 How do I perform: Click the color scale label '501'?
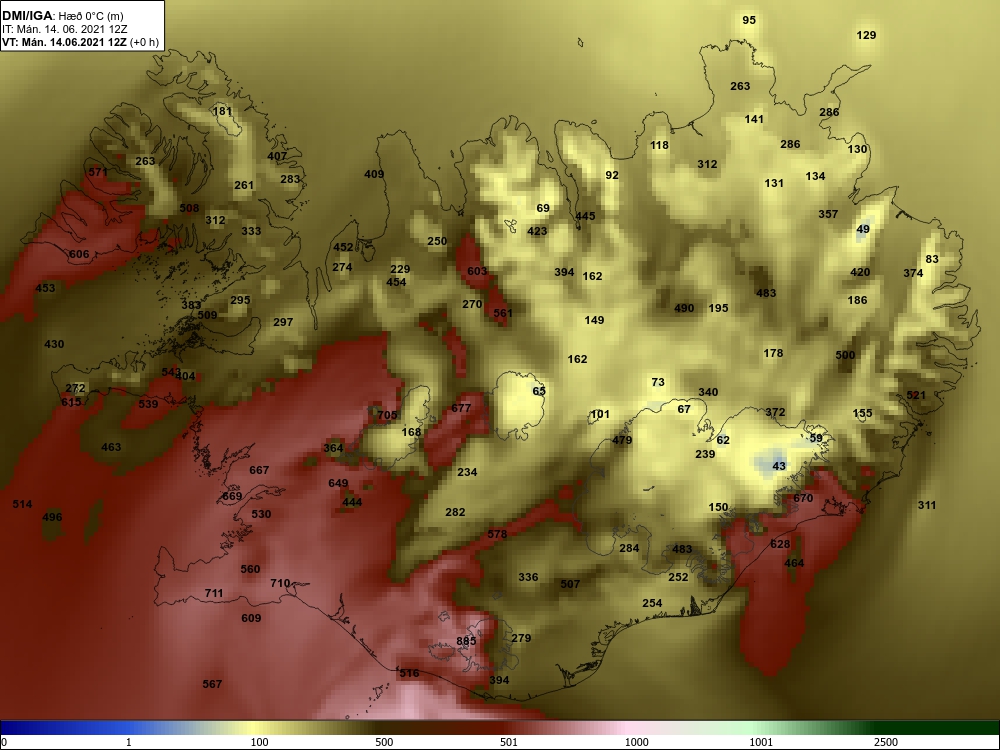point(508,742)
